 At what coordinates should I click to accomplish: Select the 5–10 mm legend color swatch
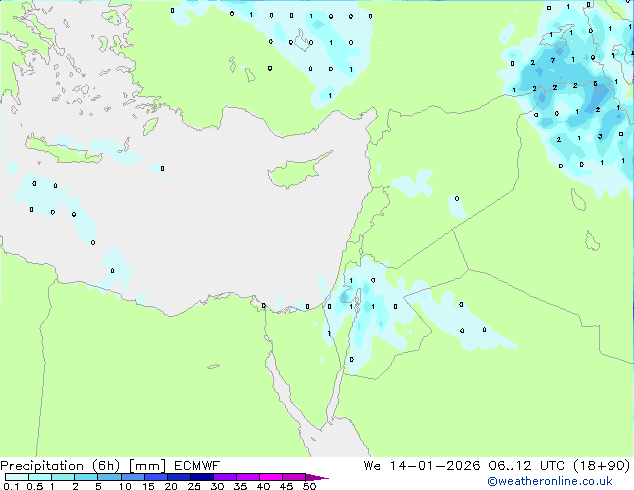coord(109,477)
